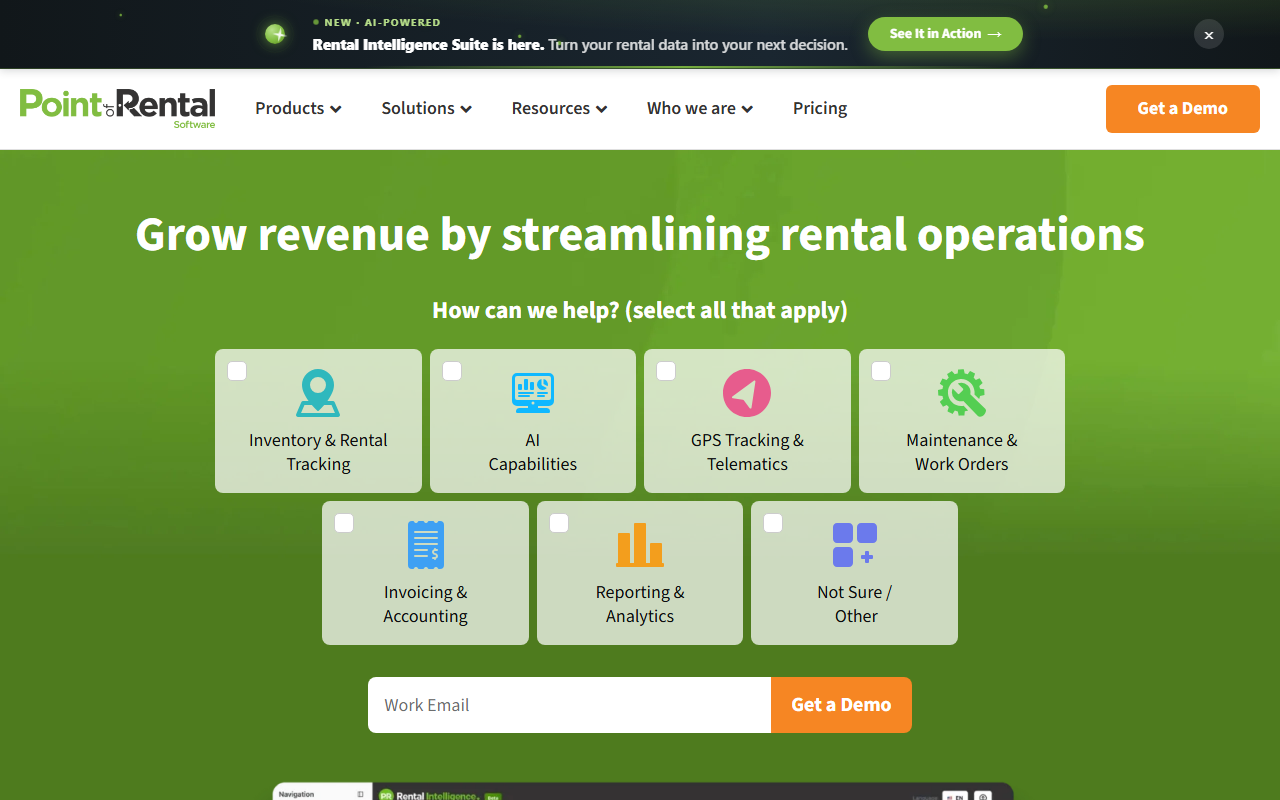Expand the Products dropdown chevron
Image resolution: width=1280 pixels, height=800 pixels.
336,109
